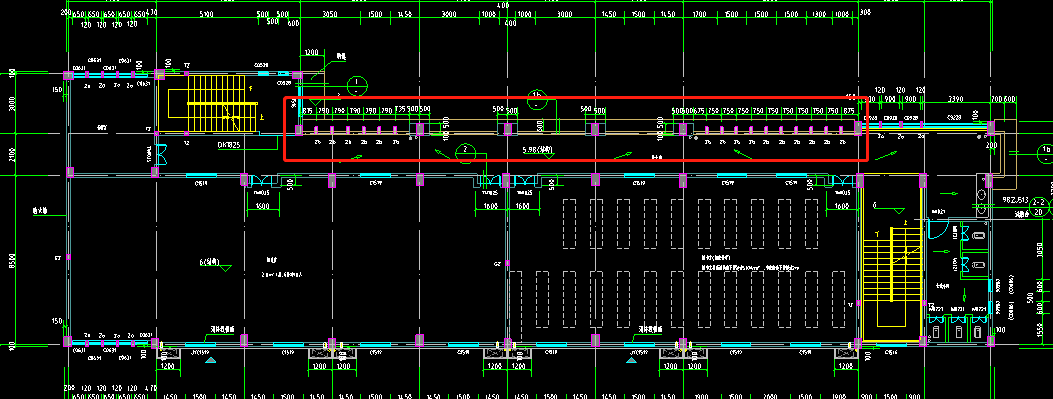Screen dimensions: 1053x399
Task: Click the circled section marker numbered 2
Action: [465, 150]
